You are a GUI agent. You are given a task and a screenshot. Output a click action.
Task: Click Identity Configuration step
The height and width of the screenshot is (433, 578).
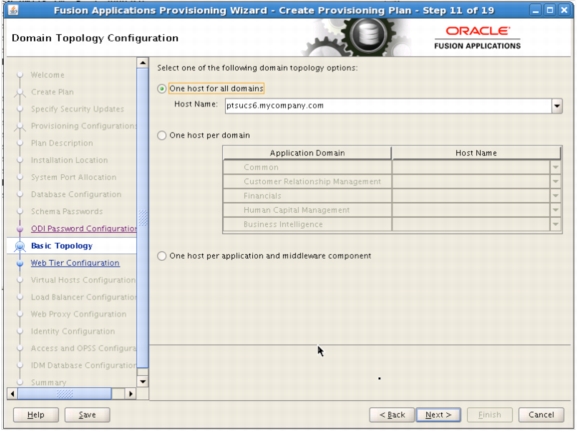73,331
